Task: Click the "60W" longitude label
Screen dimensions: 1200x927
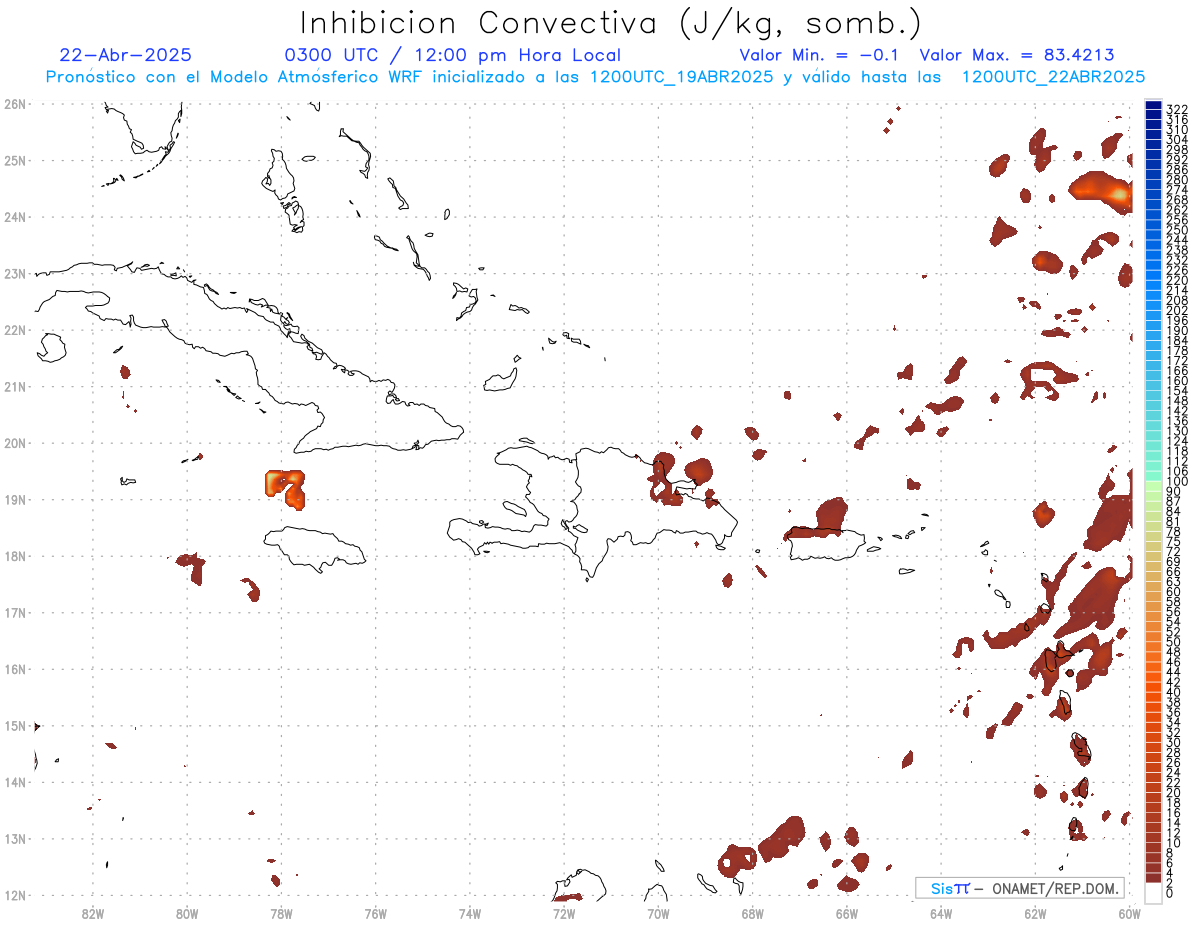Action: [1130, 913]
